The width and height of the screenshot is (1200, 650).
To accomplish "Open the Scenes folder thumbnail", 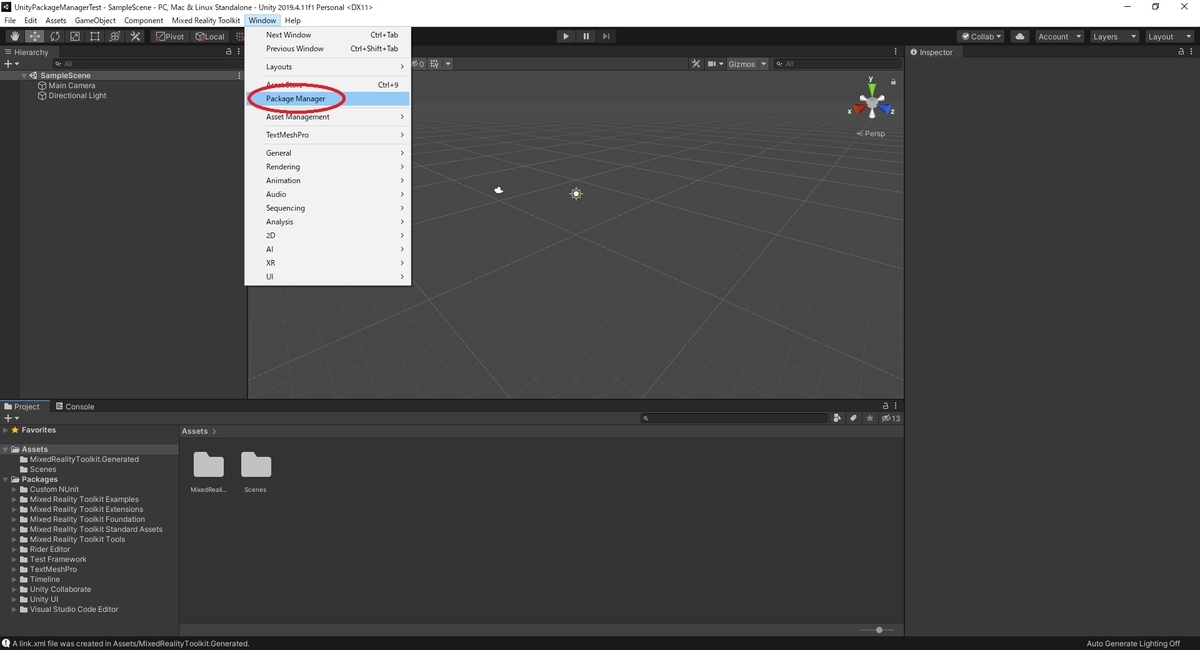I will pyautogui.click(x=256, y=465).
